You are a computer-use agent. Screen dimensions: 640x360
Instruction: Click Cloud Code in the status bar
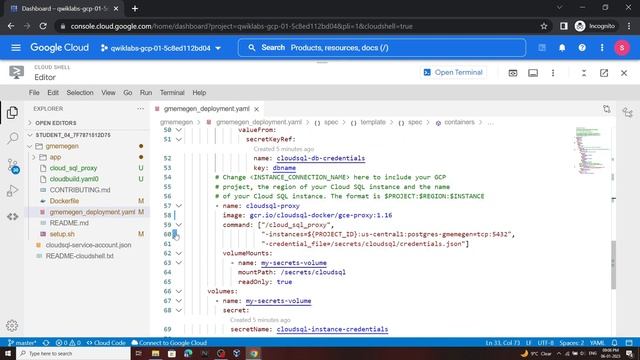click(106, 343)
